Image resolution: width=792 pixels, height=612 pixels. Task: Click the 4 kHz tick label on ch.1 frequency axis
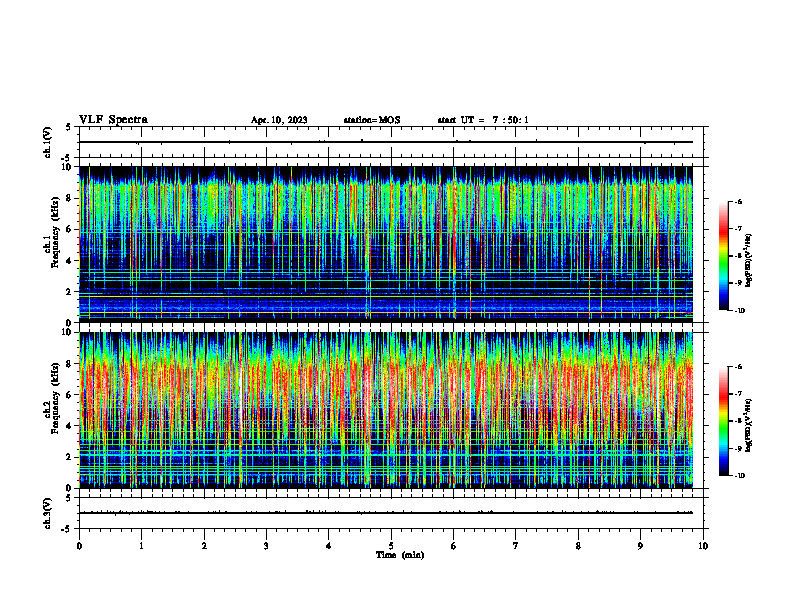pyautogui.click(x=69, y=261)
